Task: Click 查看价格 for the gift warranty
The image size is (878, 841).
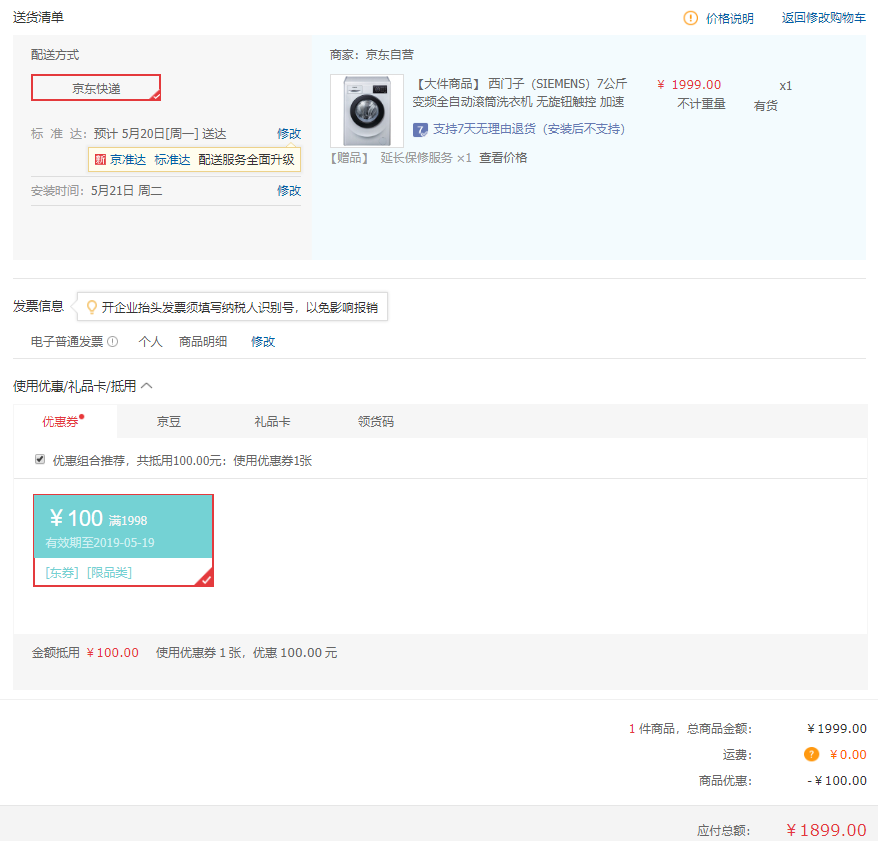Action: click(x=503, y=158)
